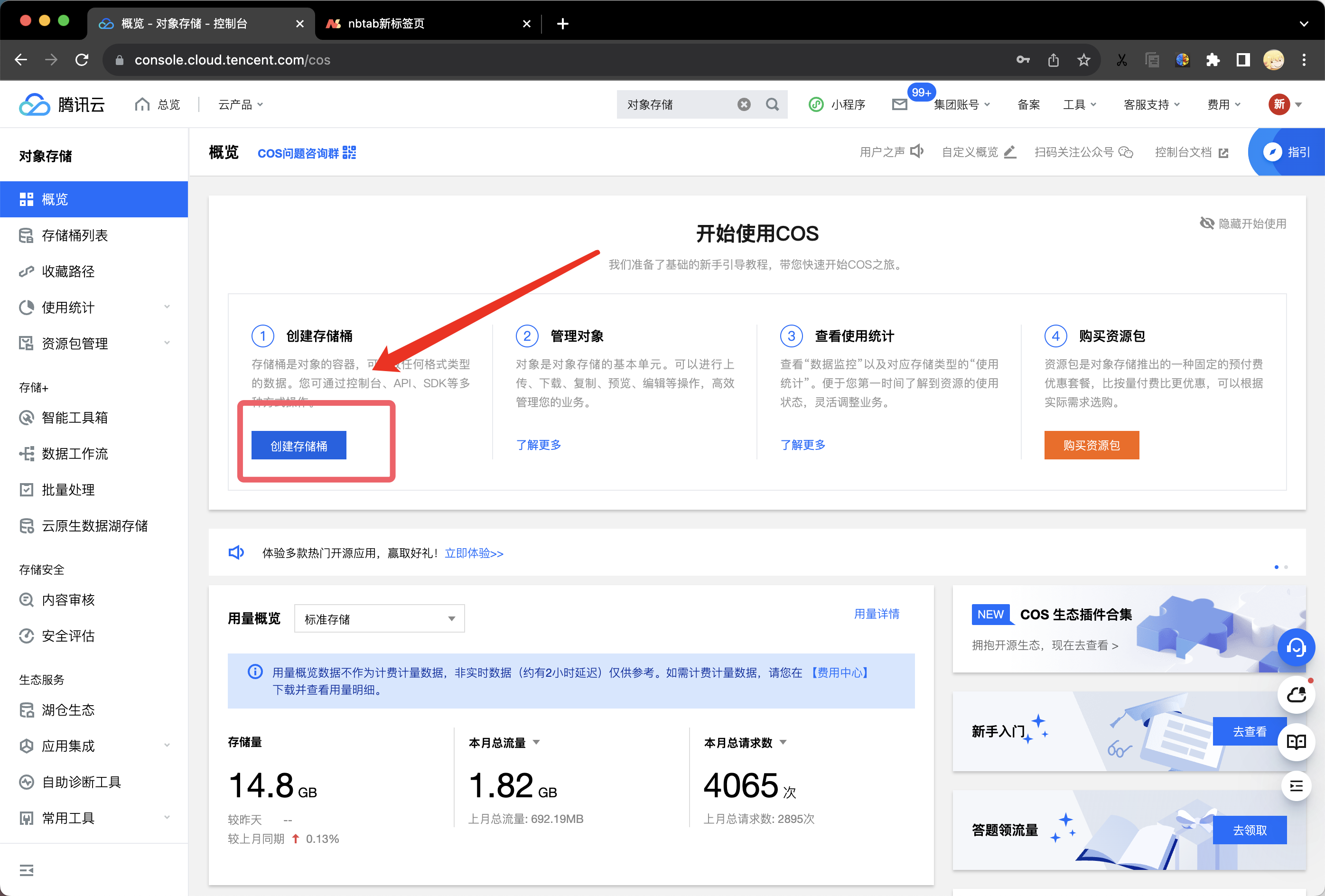The image size is (1325, 896).
Task: Expand 应用集成 sidebar submenu
Action: (x=167, y=745)
